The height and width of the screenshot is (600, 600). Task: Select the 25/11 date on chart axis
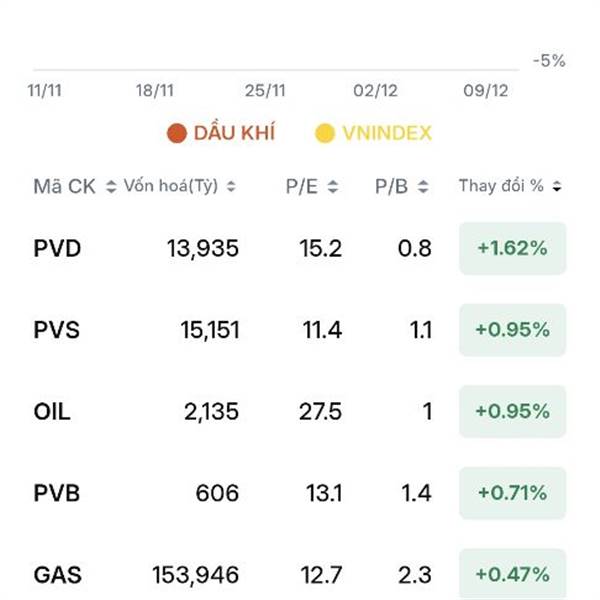265,90
